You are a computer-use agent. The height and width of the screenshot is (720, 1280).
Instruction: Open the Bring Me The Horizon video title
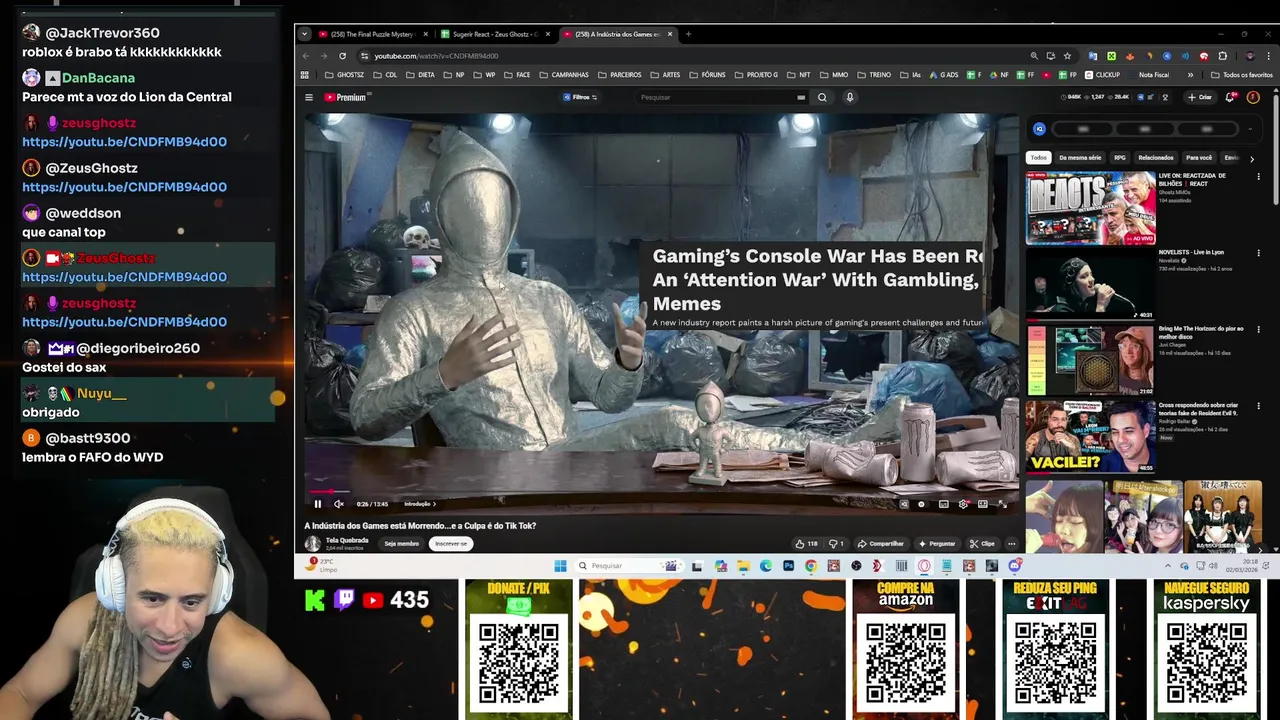click(x=1201, y=332)
